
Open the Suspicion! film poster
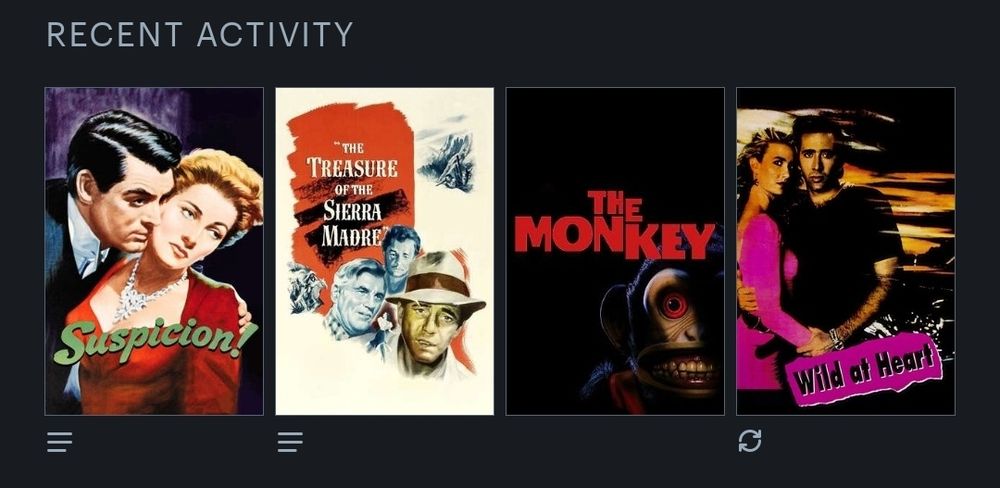[x=154, y=251]
